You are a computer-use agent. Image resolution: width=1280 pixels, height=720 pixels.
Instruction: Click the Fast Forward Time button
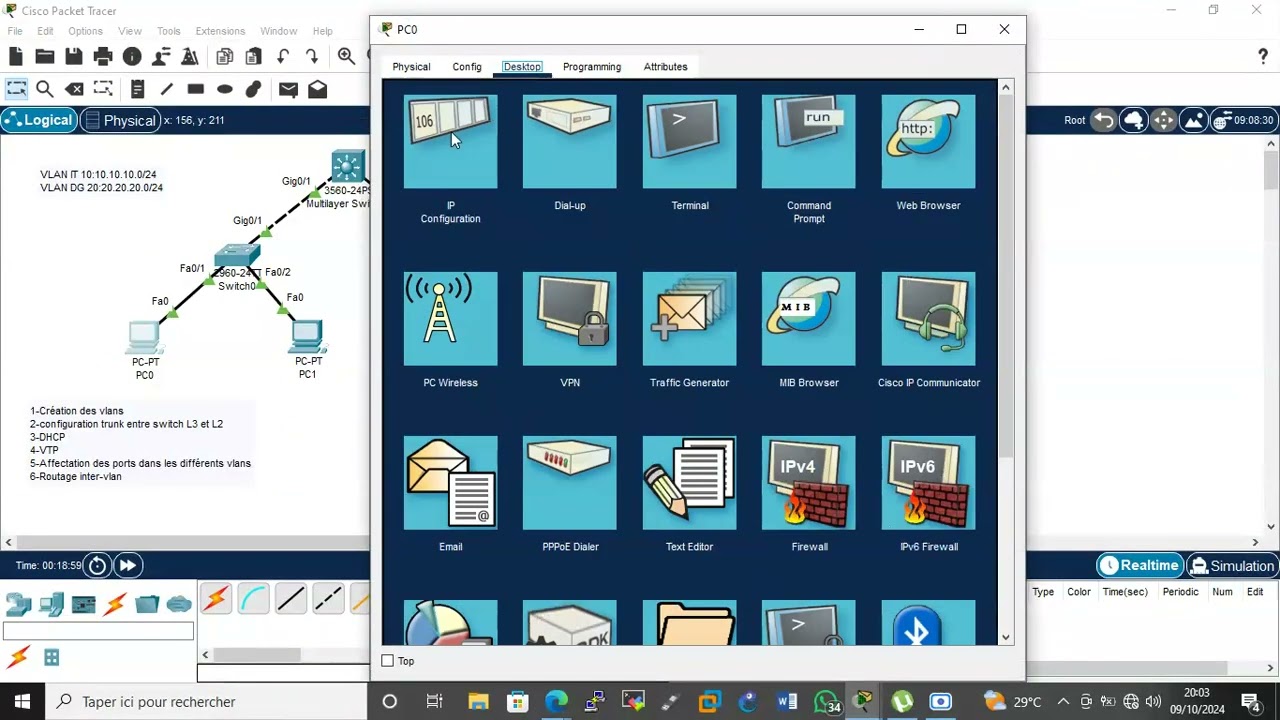coord(128,566)
